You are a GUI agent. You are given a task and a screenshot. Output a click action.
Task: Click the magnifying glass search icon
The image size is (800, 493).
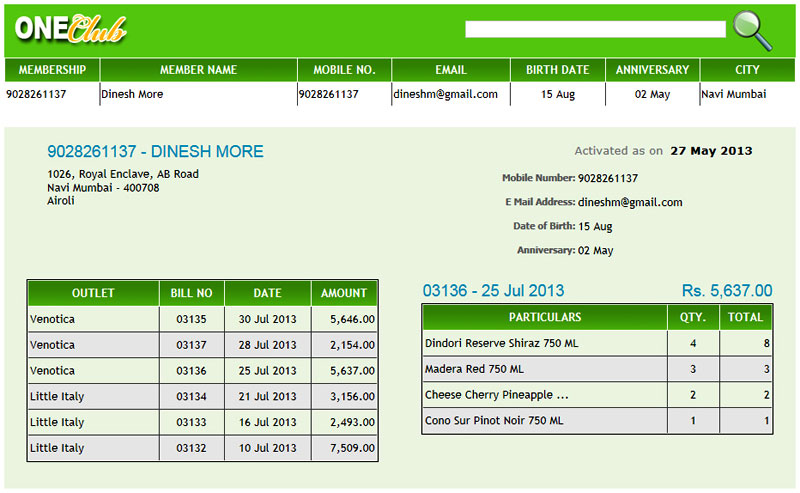coord(752,30)
